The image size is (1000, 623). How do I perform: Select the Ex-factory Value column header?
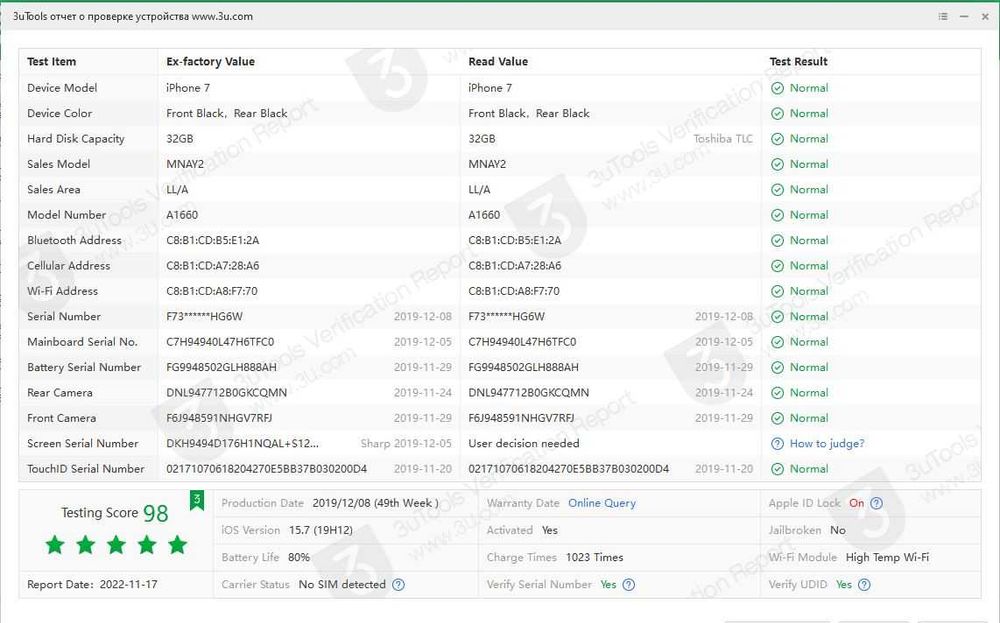click(210, 62)
